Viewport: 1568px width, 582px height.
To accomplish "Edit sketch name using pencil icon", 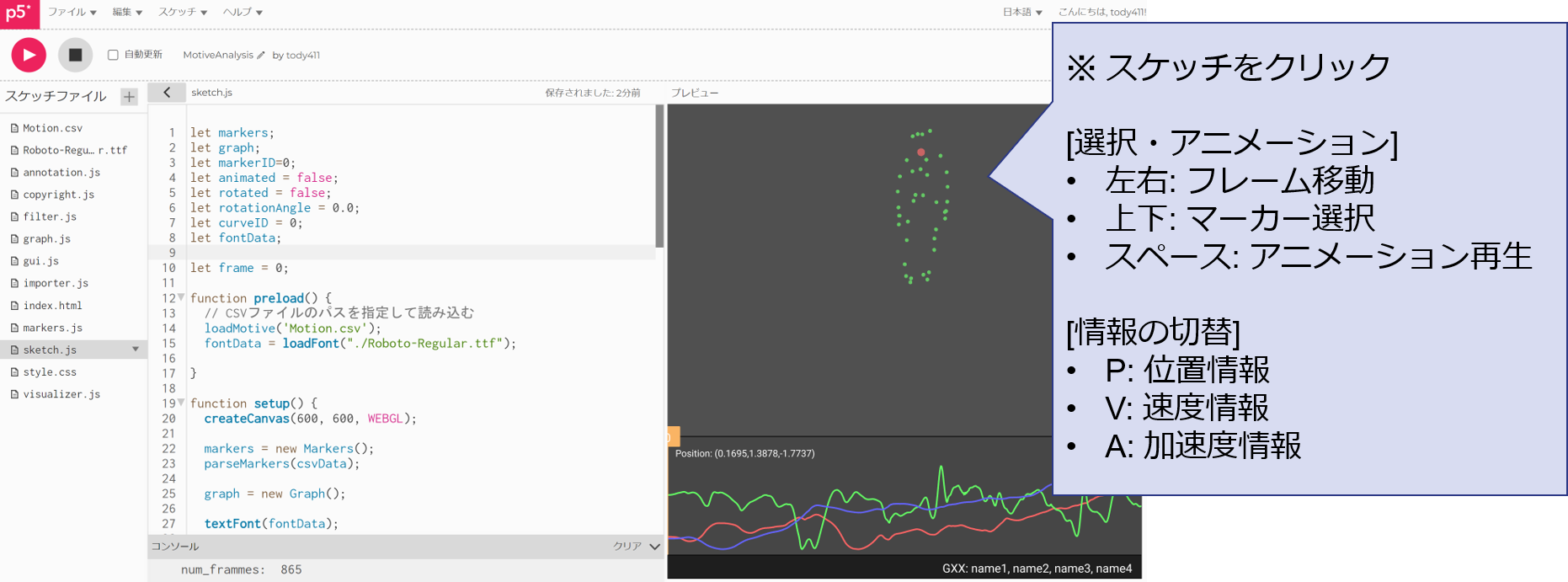I will (261, 56).
